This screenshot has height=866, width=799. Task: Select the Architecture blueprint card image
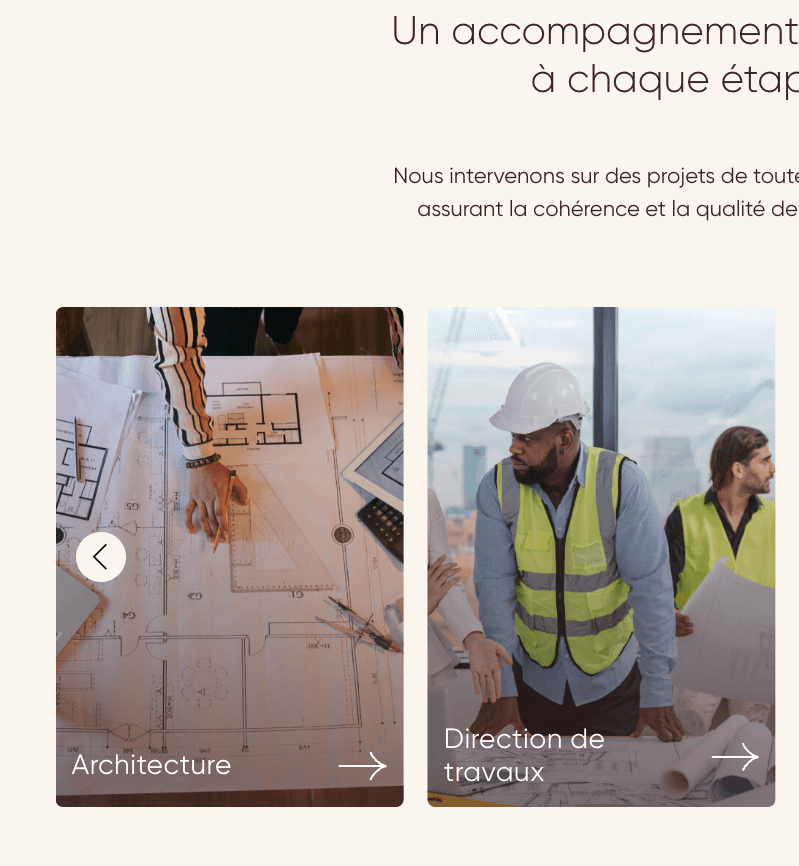(230, 557)
